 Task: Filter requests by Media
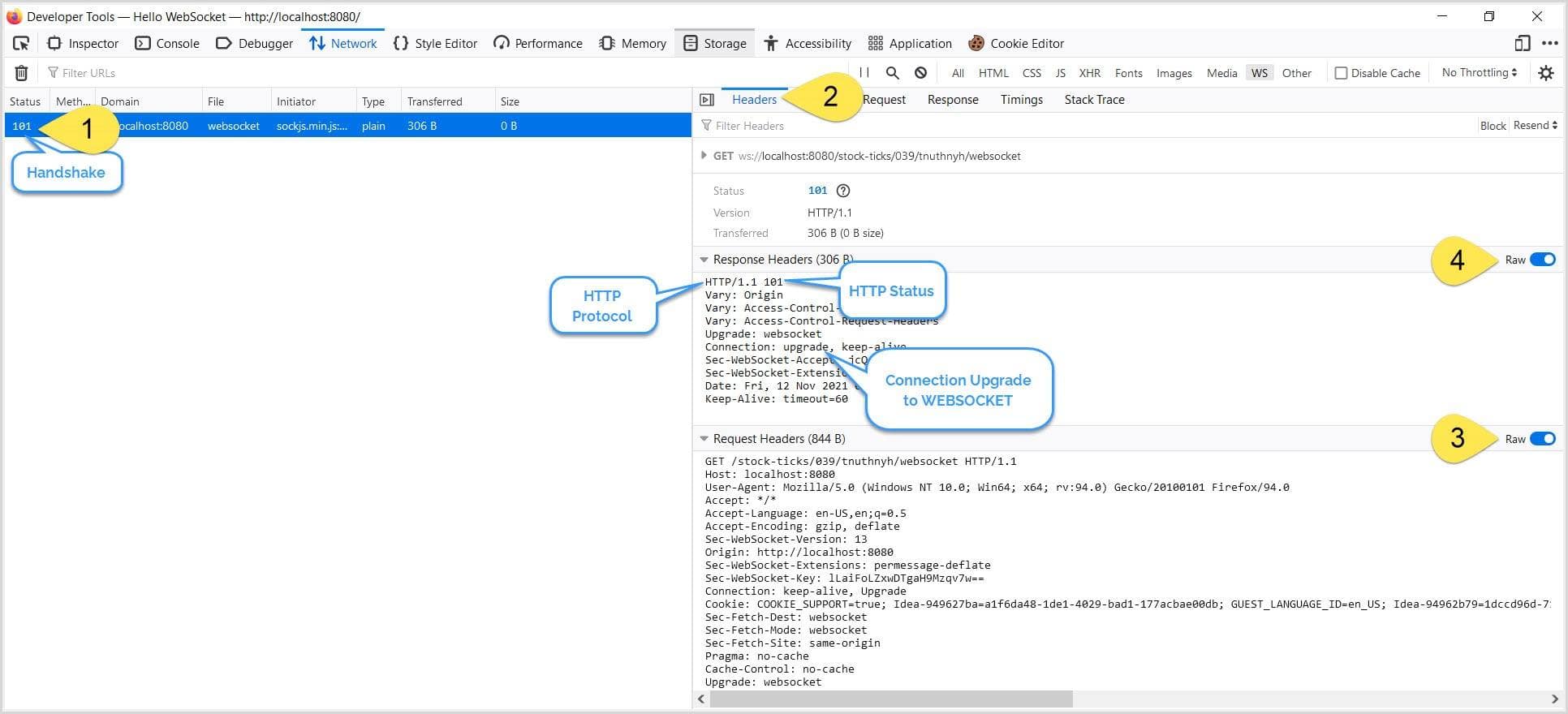[x=1221, y=73]
